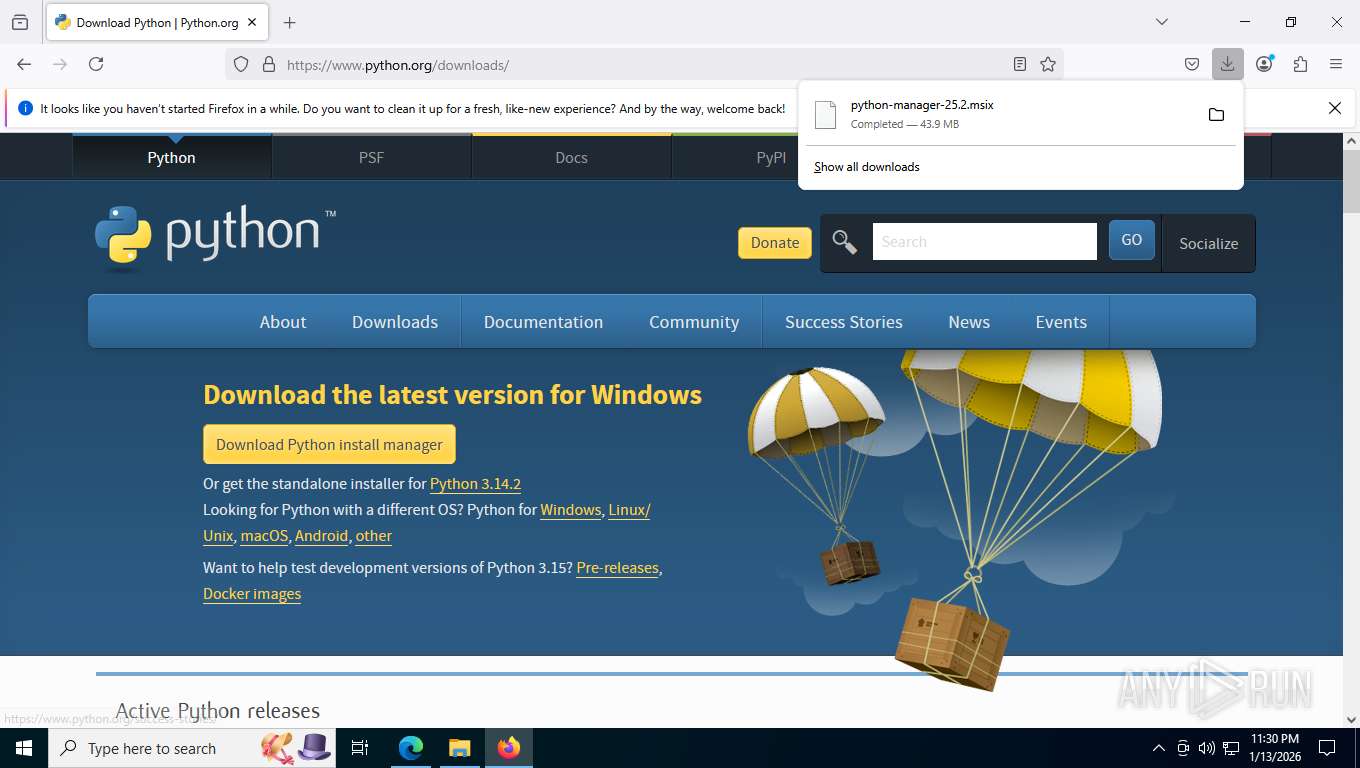Dismiss the Firefox refresh notification bar
The image size is (1360, 768).
pos(1334,108)
